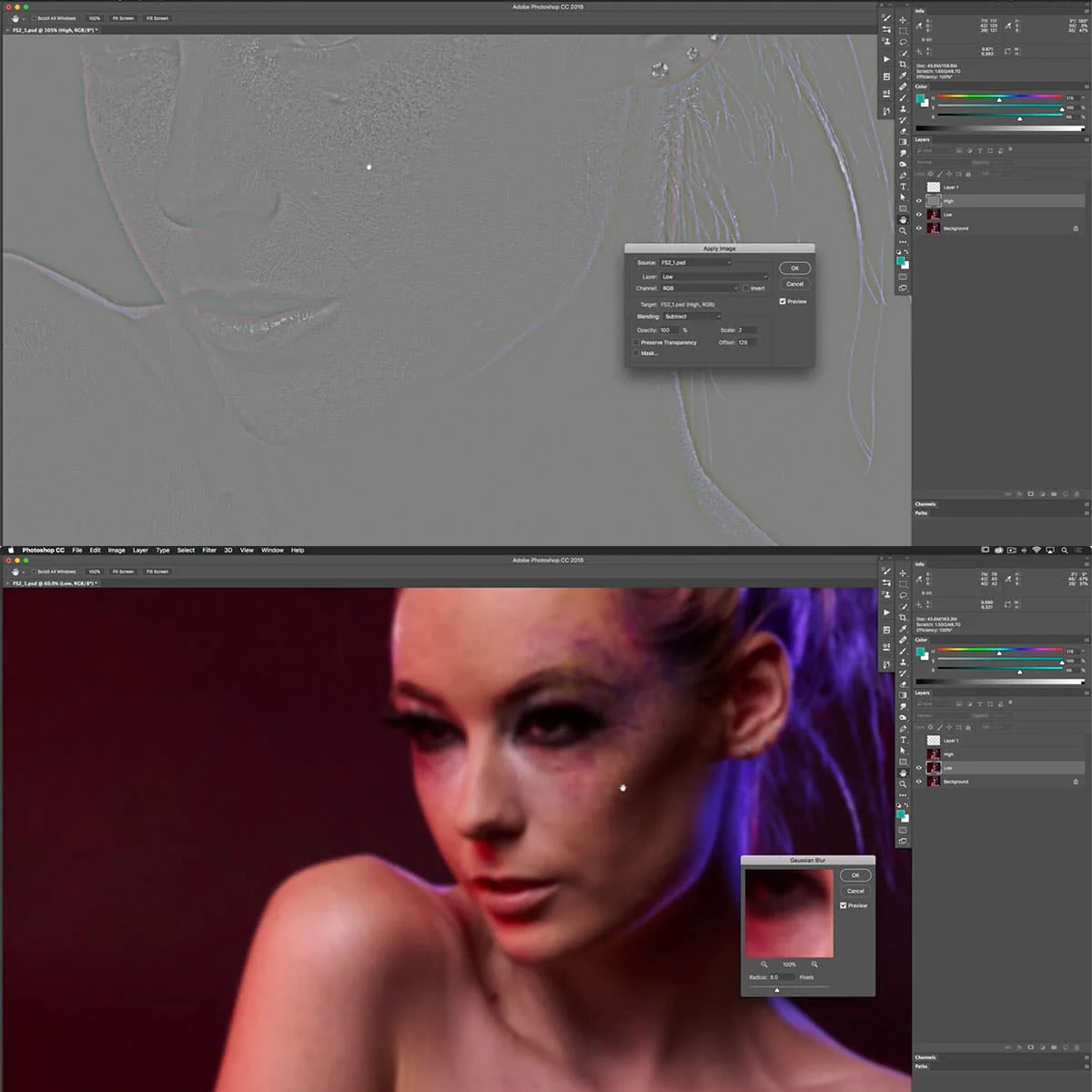The width and height of the screenshot is (1092, 1092).
Task: Toggle Preview checkbox in Gaussian Blur dialog
Action: pyautogui.click(x=843, y=905)
